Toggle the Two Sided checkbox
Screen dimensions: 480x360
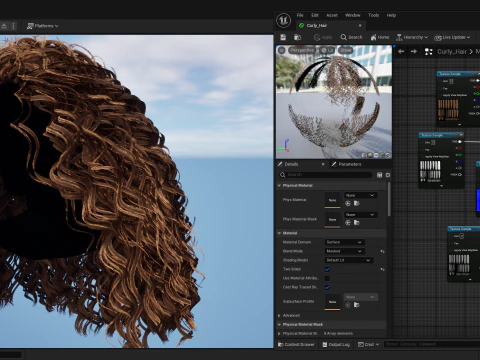pyautogui.click(x=327, y=269)
